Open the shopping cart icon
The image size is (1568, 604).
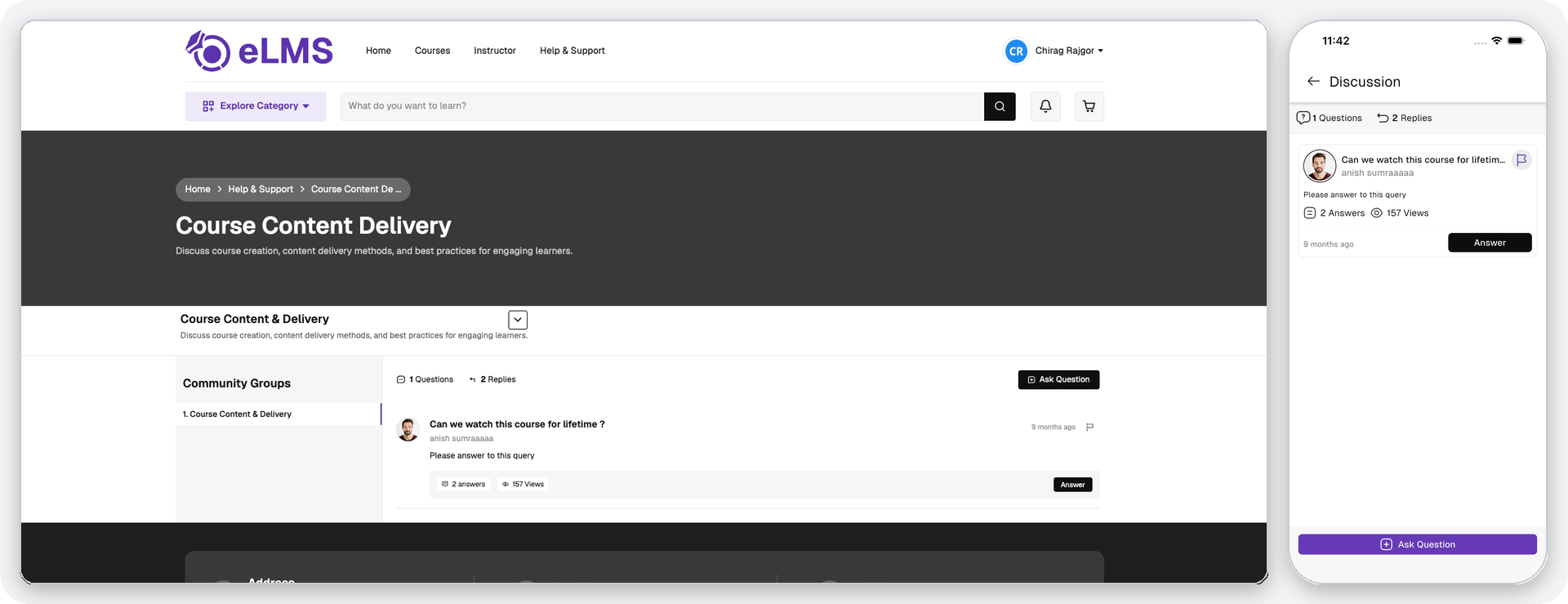[x=1089, y=106]
